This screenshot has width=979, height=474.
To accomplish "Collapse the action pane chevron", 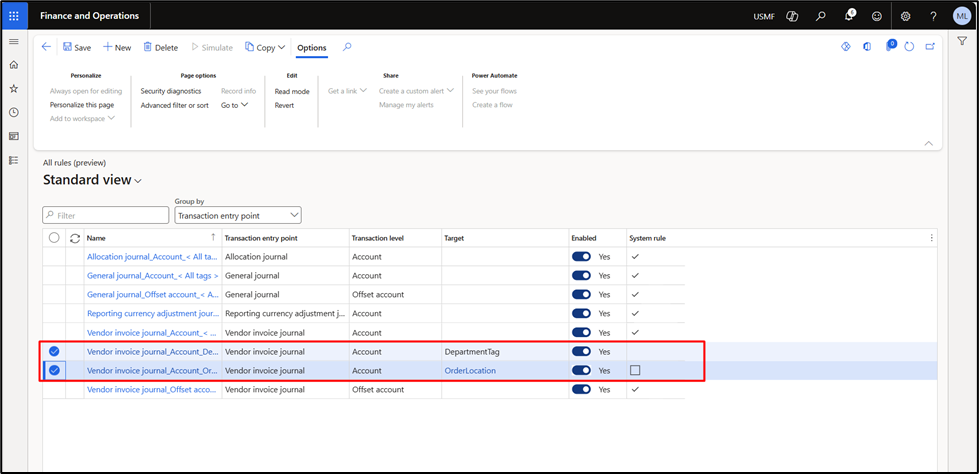I will coord(928,143).
